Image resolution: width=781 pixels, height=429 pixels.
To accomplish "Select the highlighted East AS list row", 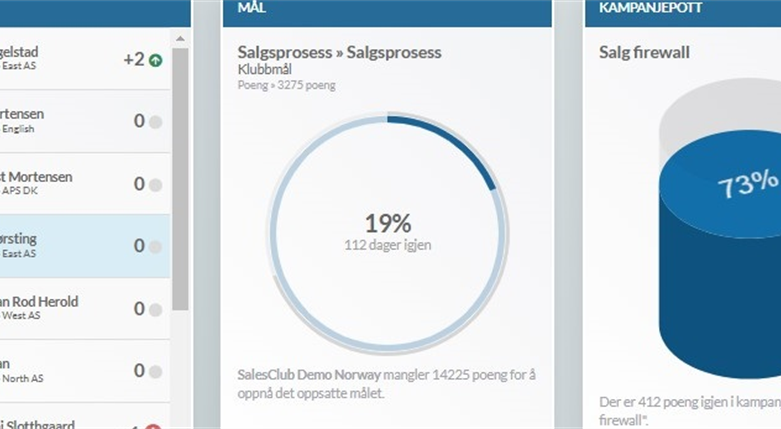I will click(85, 246).
